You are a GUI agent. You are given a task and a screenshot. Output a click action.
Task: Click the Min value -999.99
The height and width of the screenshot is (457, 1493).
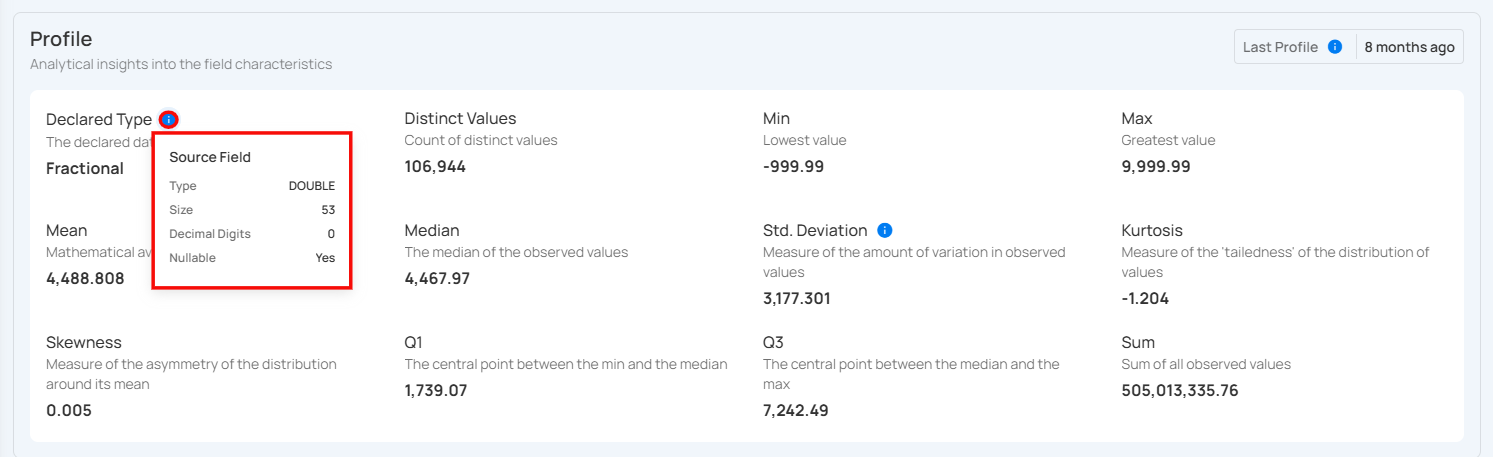coord(793,166)
